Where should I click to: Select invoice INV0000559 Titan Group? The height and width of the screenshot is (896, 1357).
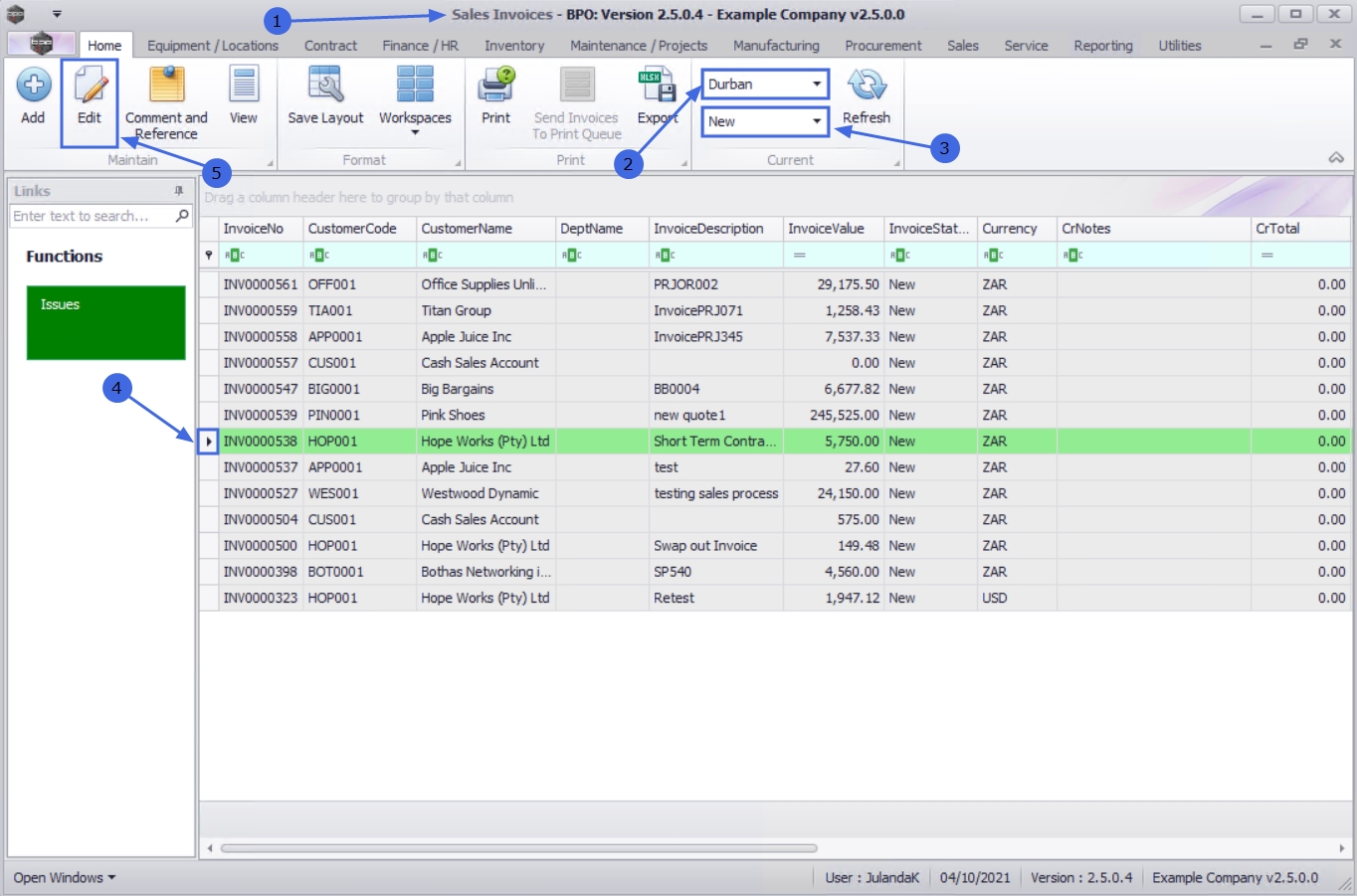click(775, 310)
